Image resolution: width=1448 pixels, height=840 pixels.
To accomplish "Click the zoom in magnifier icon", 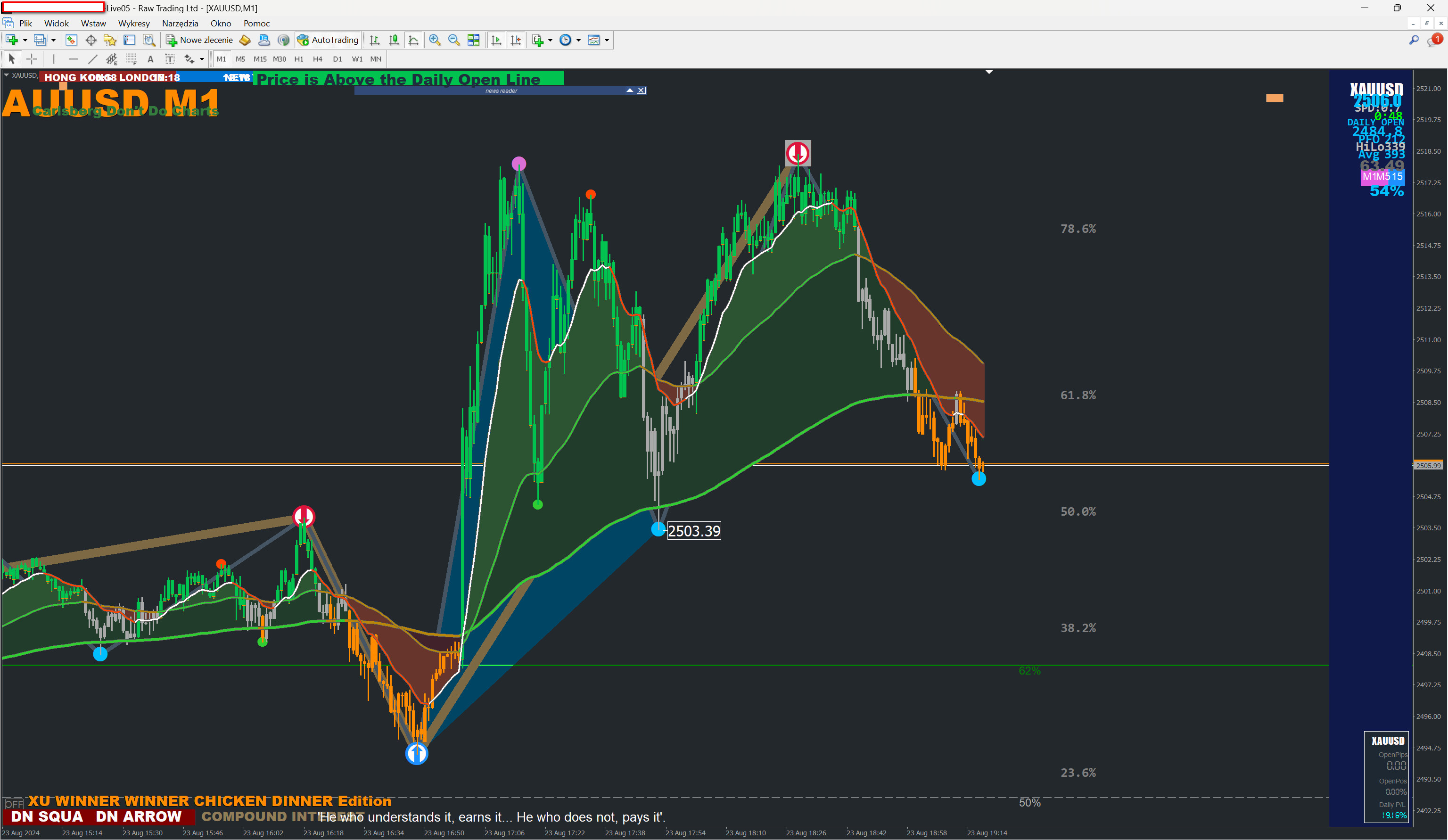I will click(435, 40).
